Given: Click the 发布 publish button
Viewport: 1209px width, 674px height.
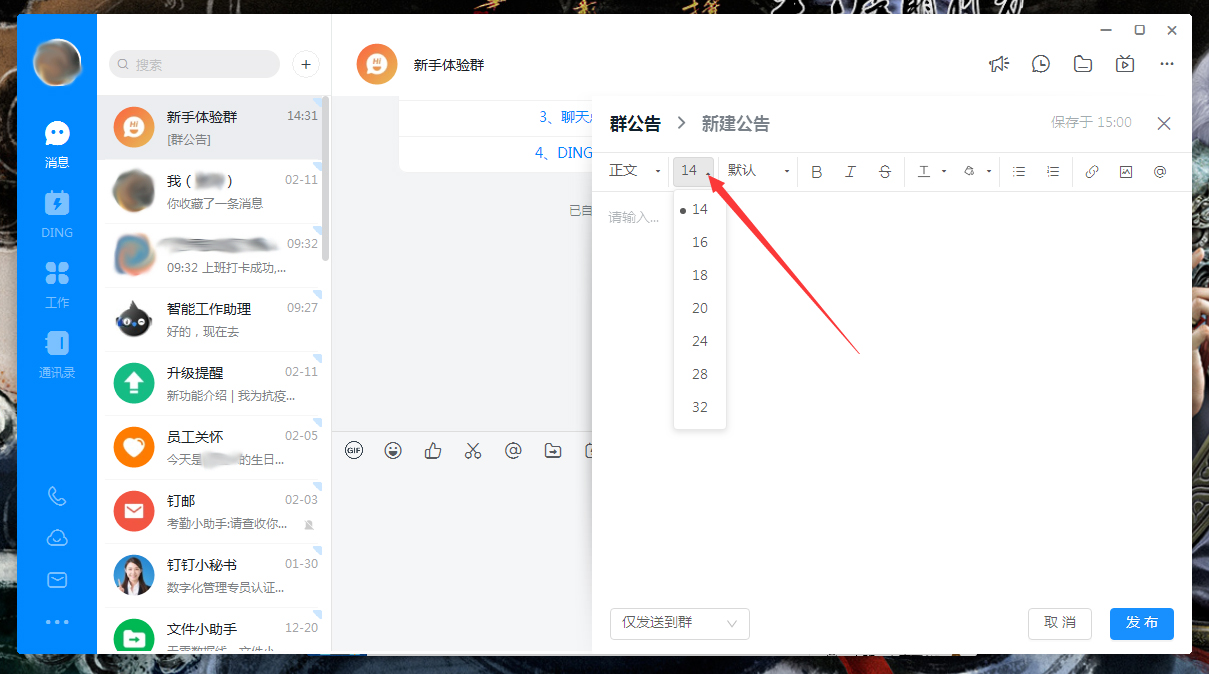Looking at the screenshot, I should (1141, 623).
